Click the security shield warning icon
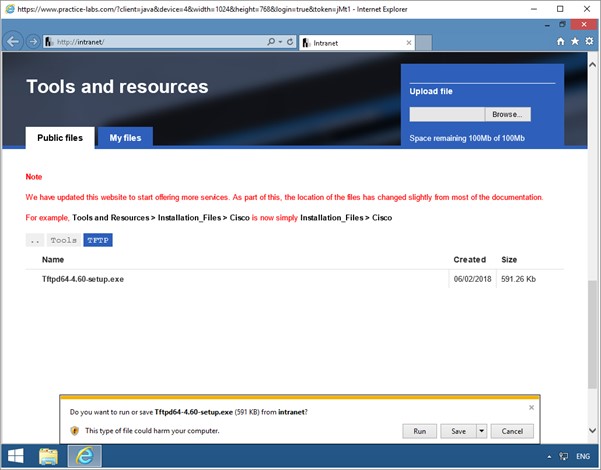Screen dimensions: 601x470 tap(75, 431)
